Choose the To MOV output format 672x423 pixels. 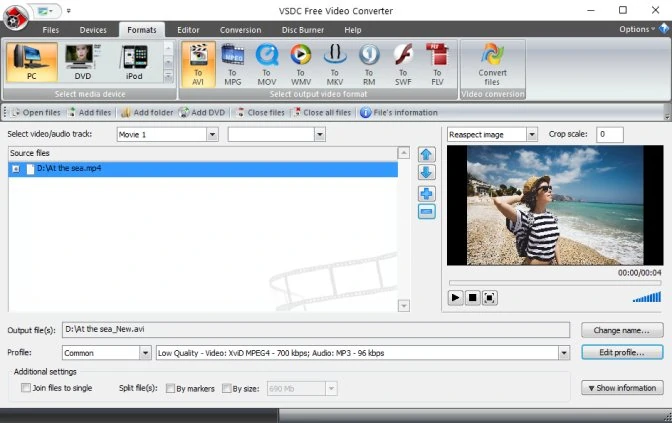coord(267,64)
